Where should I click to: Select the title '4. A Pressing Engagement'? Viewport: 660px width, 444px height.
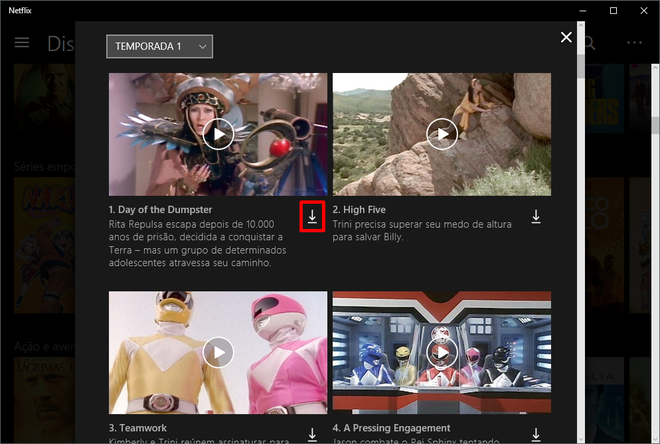point(391,428)
